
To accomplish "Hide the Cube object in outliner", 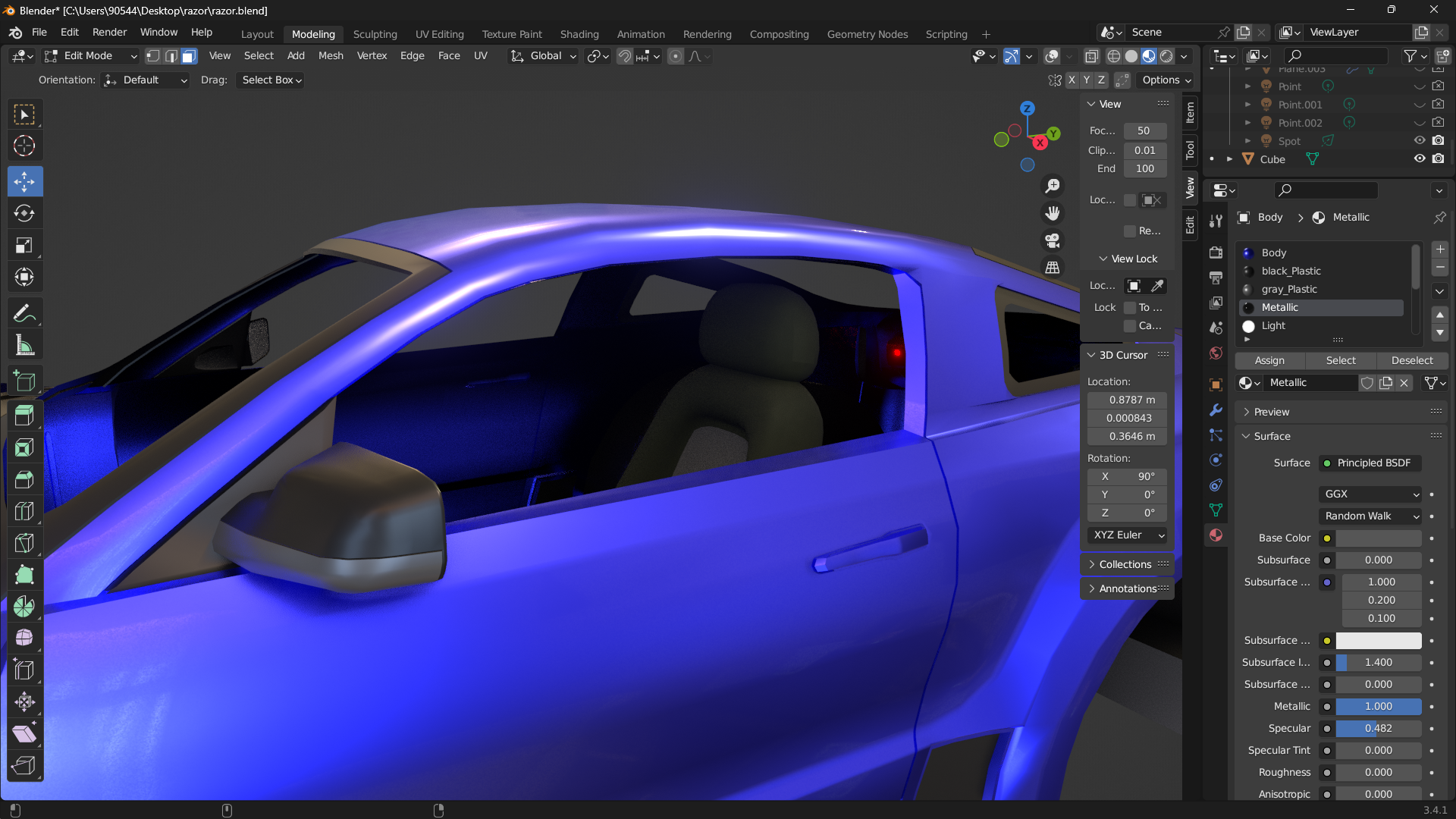I will click(x=1420, y=159).
